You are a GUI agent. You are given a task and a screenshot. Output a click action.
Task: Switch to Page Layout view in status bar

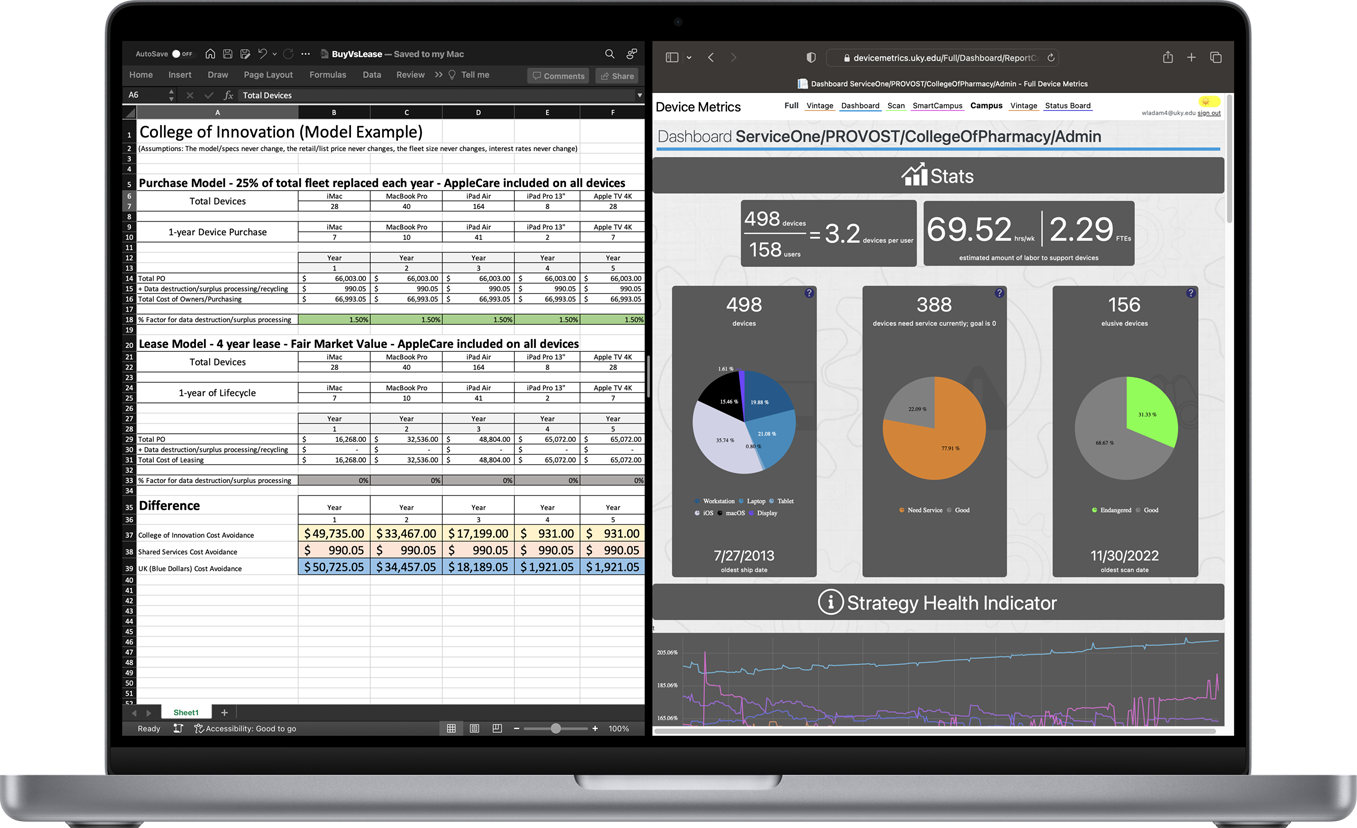(474, 729)
